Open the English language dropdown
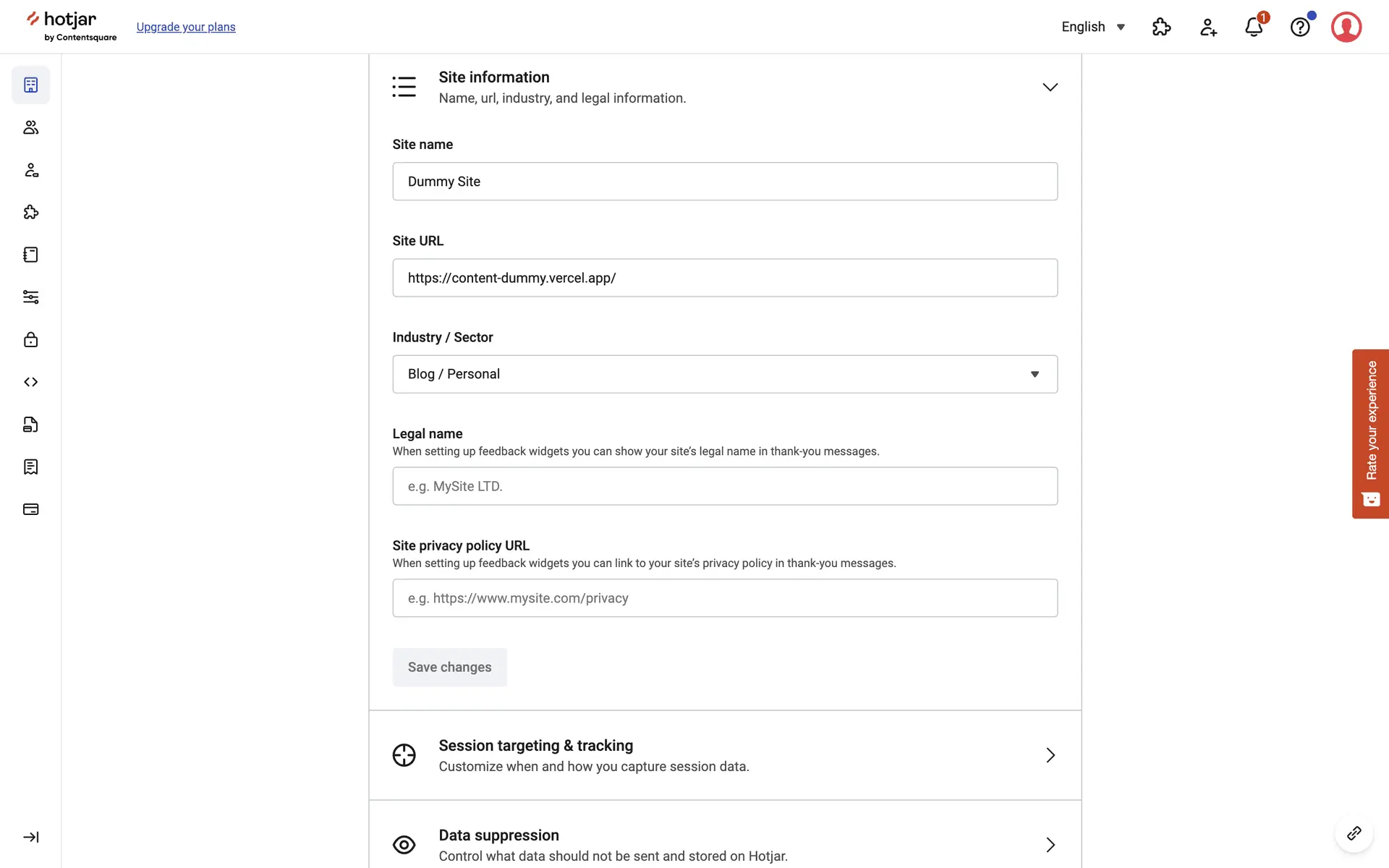Image resolution: width=1389 pixels, height=868 pixels. [1093, 27]
